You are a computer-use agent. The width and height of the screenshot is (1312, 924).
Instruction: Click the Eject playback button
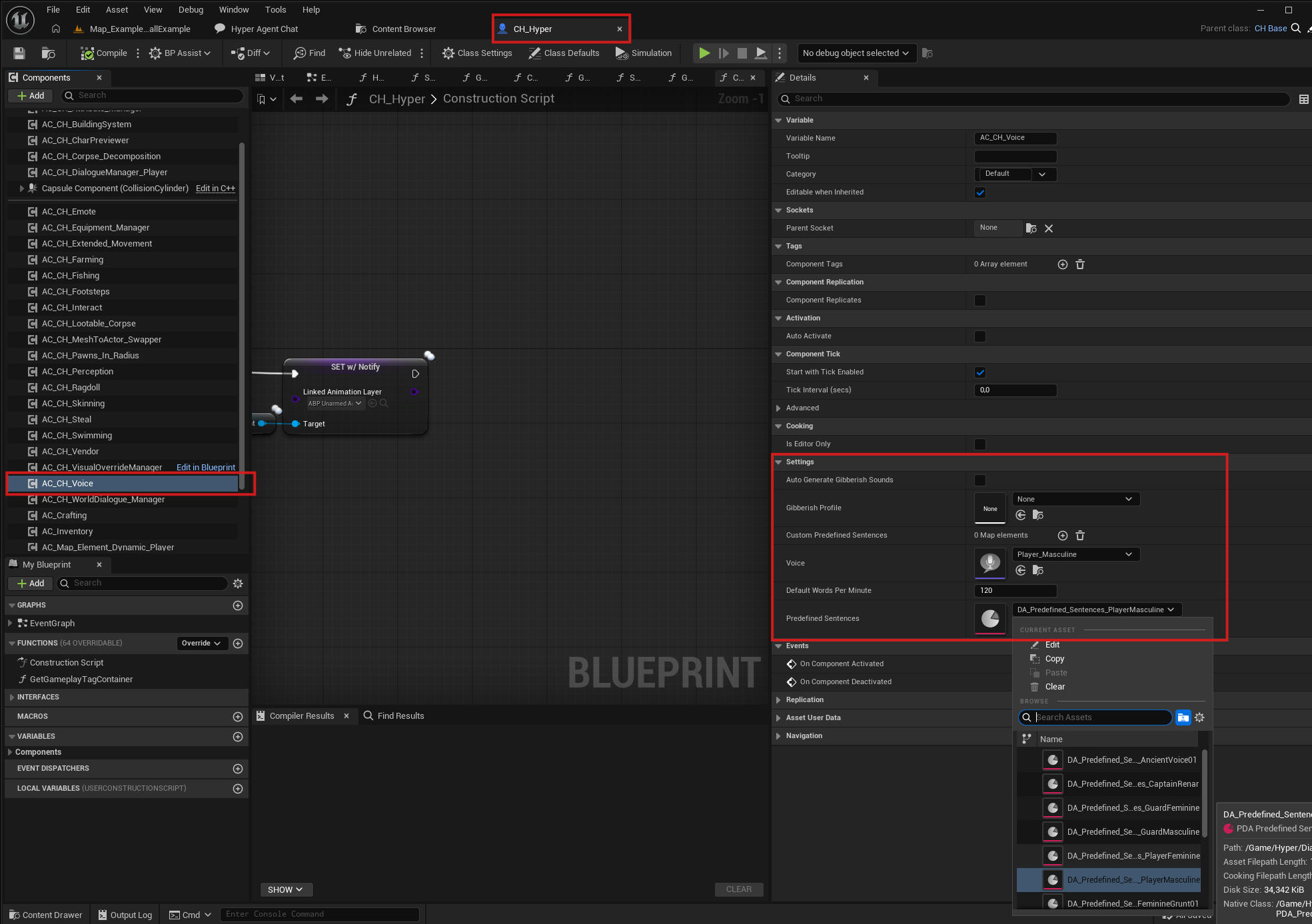[760, 53]
